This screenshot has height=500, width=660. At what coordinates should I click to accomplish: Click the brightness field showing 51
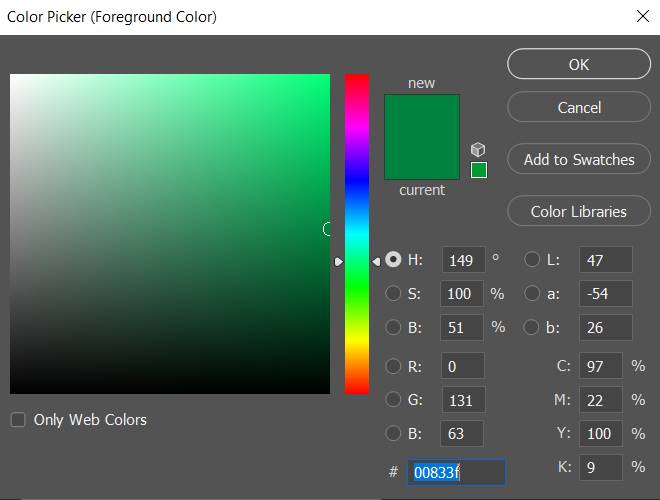tap(462, 327)
